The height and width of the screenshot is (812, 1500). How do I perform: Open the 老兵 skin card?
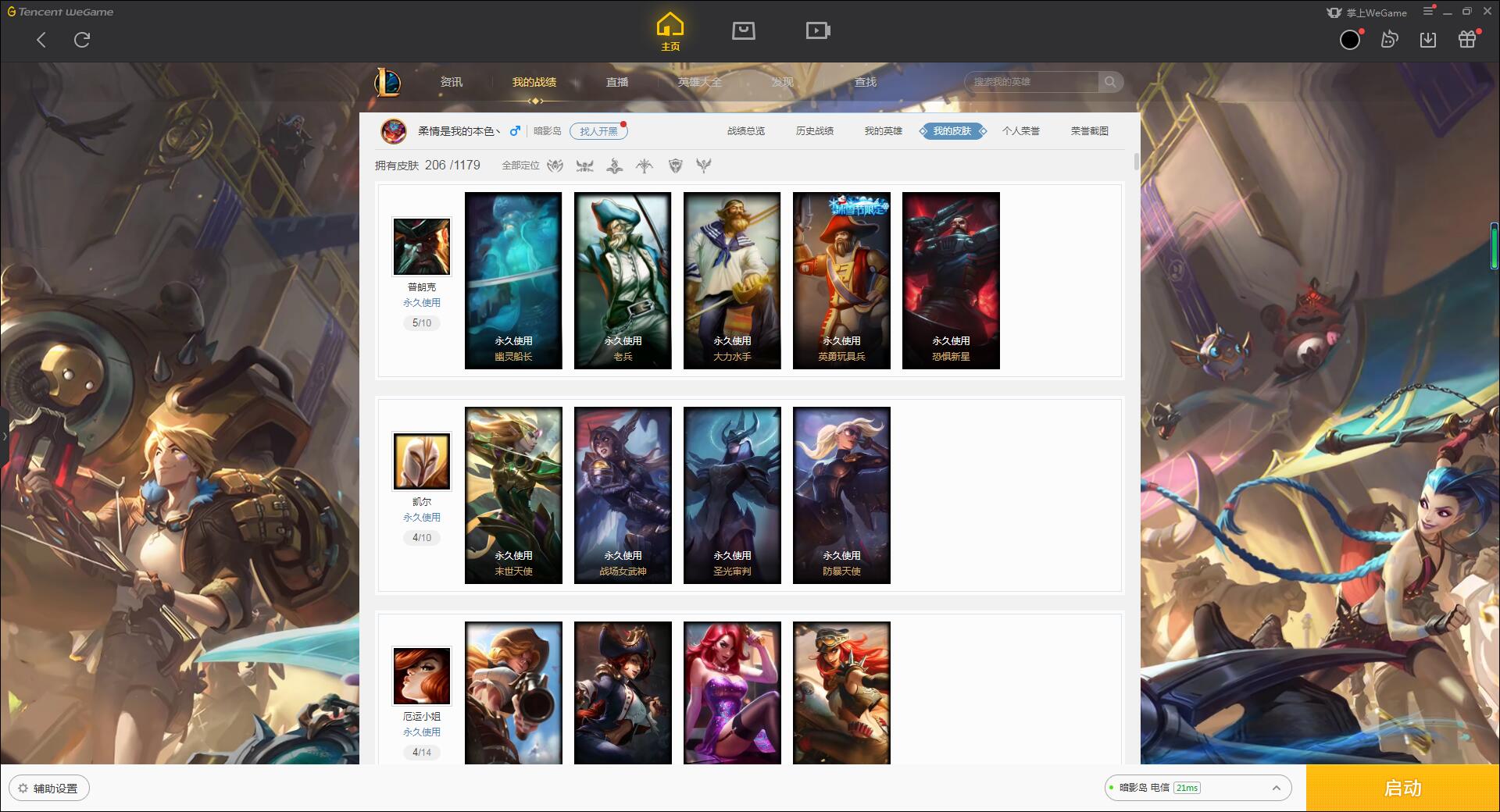623,280
